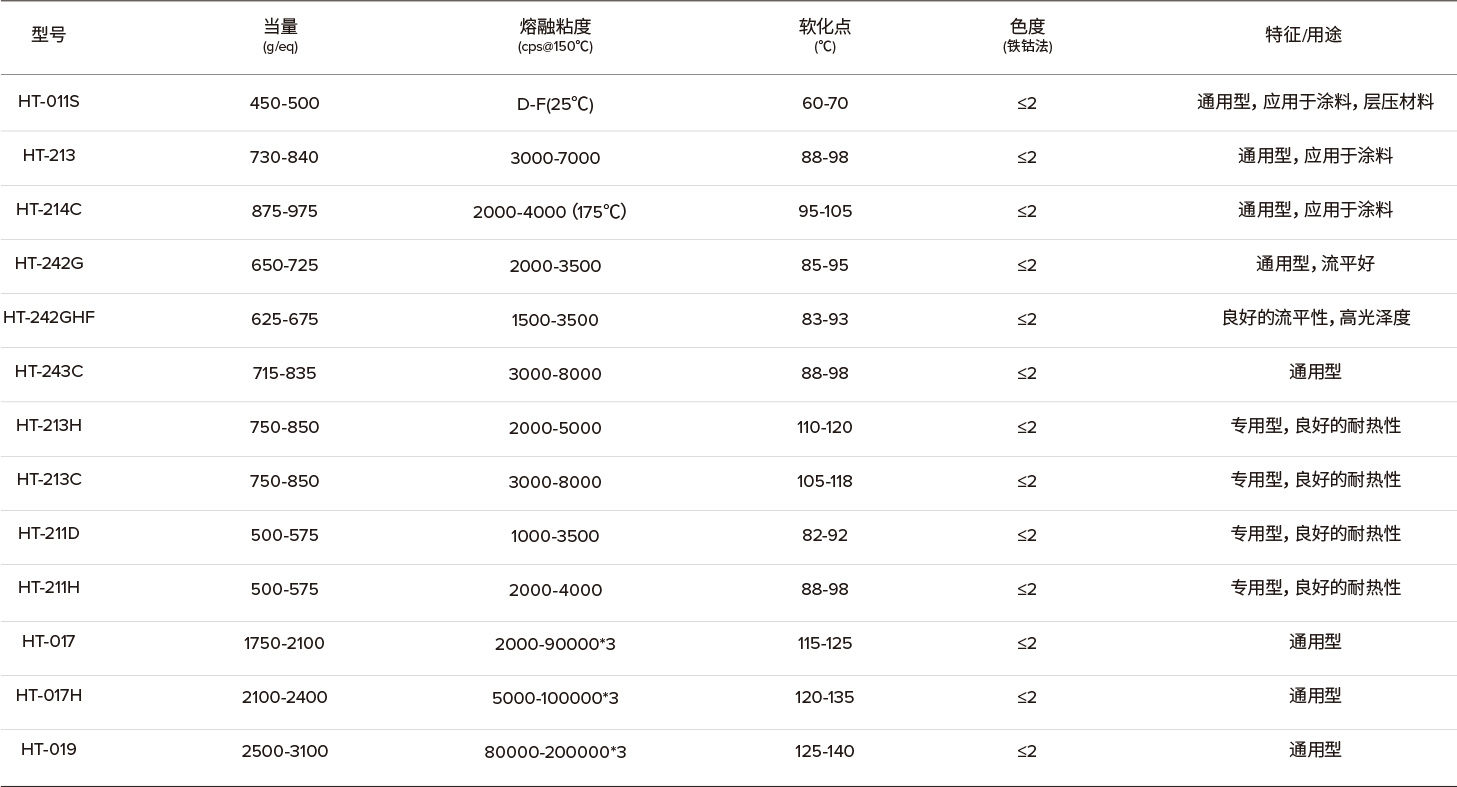Image resolution: width=1457 pixels, height=787 pixels.
Task: Click softening point 105-118
Action: [x=825, y=482]
